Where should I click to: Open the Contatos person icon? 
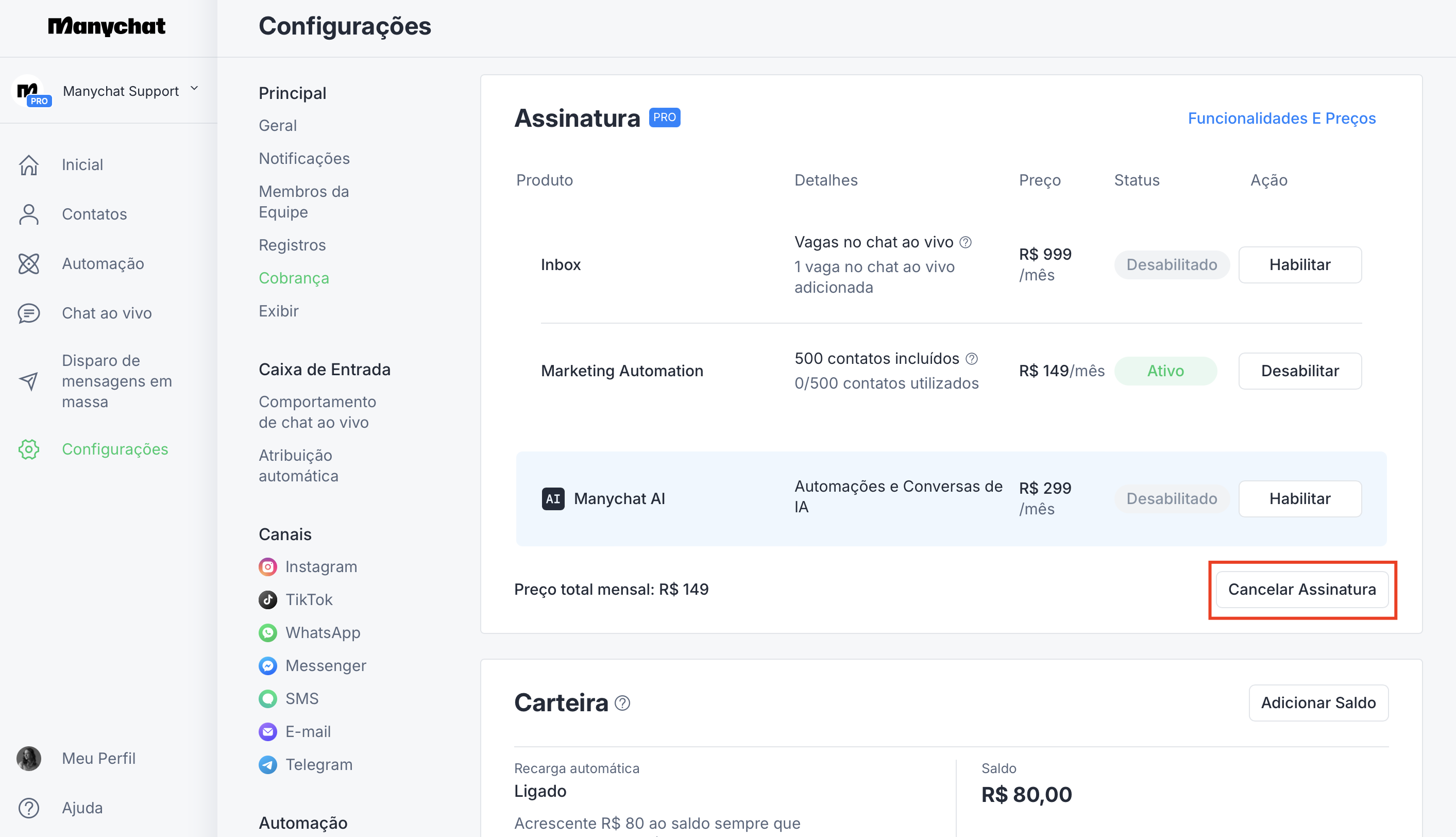coord(29,214)
